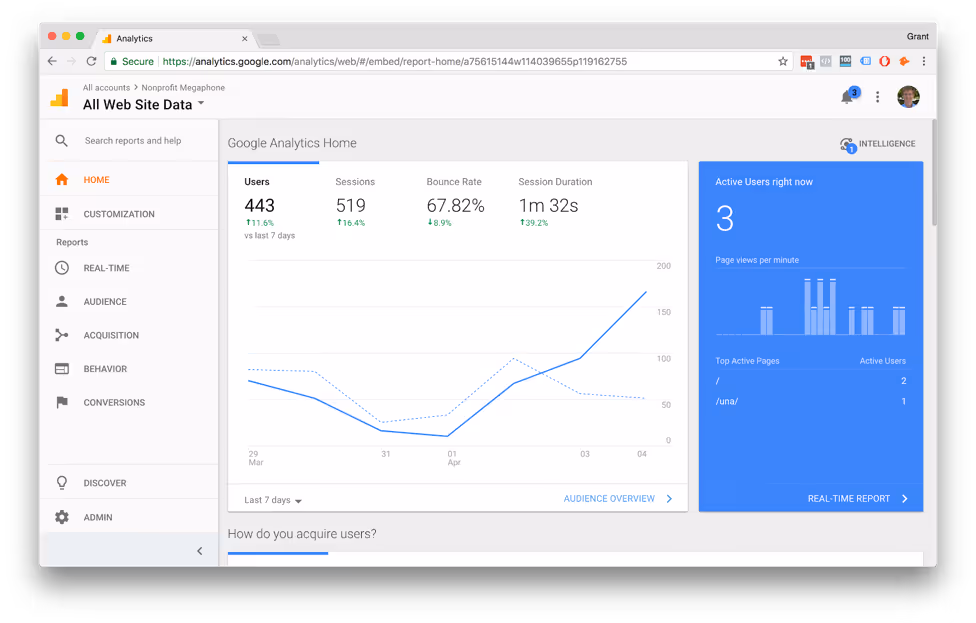
Task: Open the ACQUISITION reports section
Action: point(129,335)
